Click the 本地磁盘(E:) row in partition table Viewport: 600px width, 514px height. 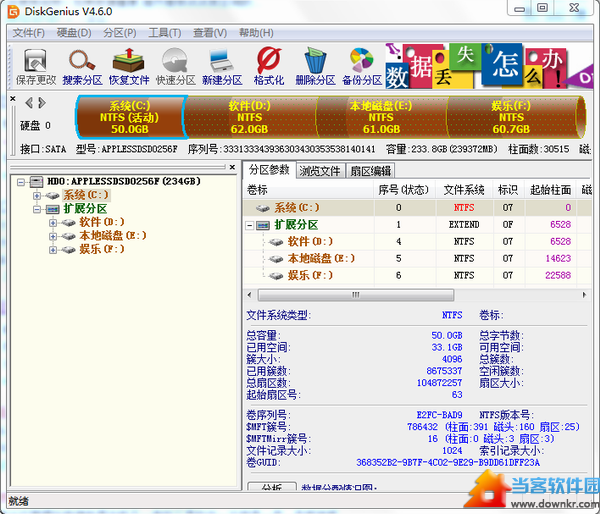tap(417, 258)
